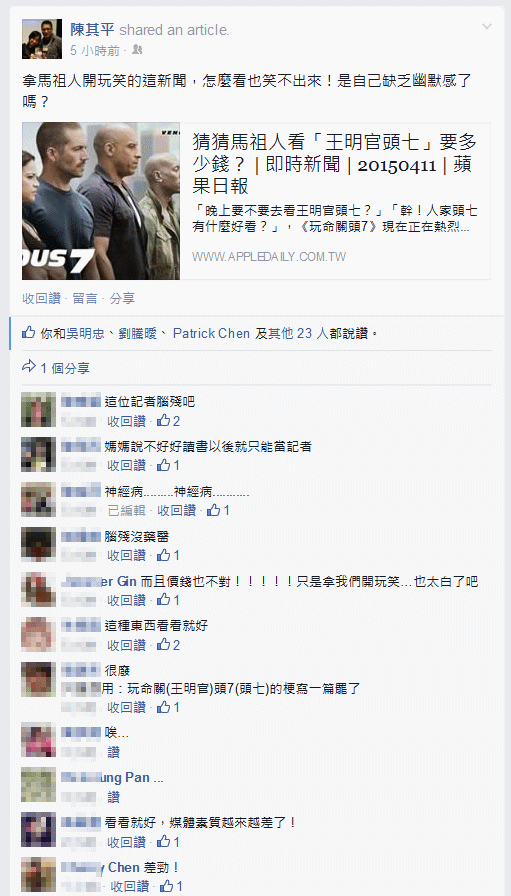The height and width of the screenshot is (896, 511).
Task: Open the 留言 comment link under the post
Action: tap(85, 298)
